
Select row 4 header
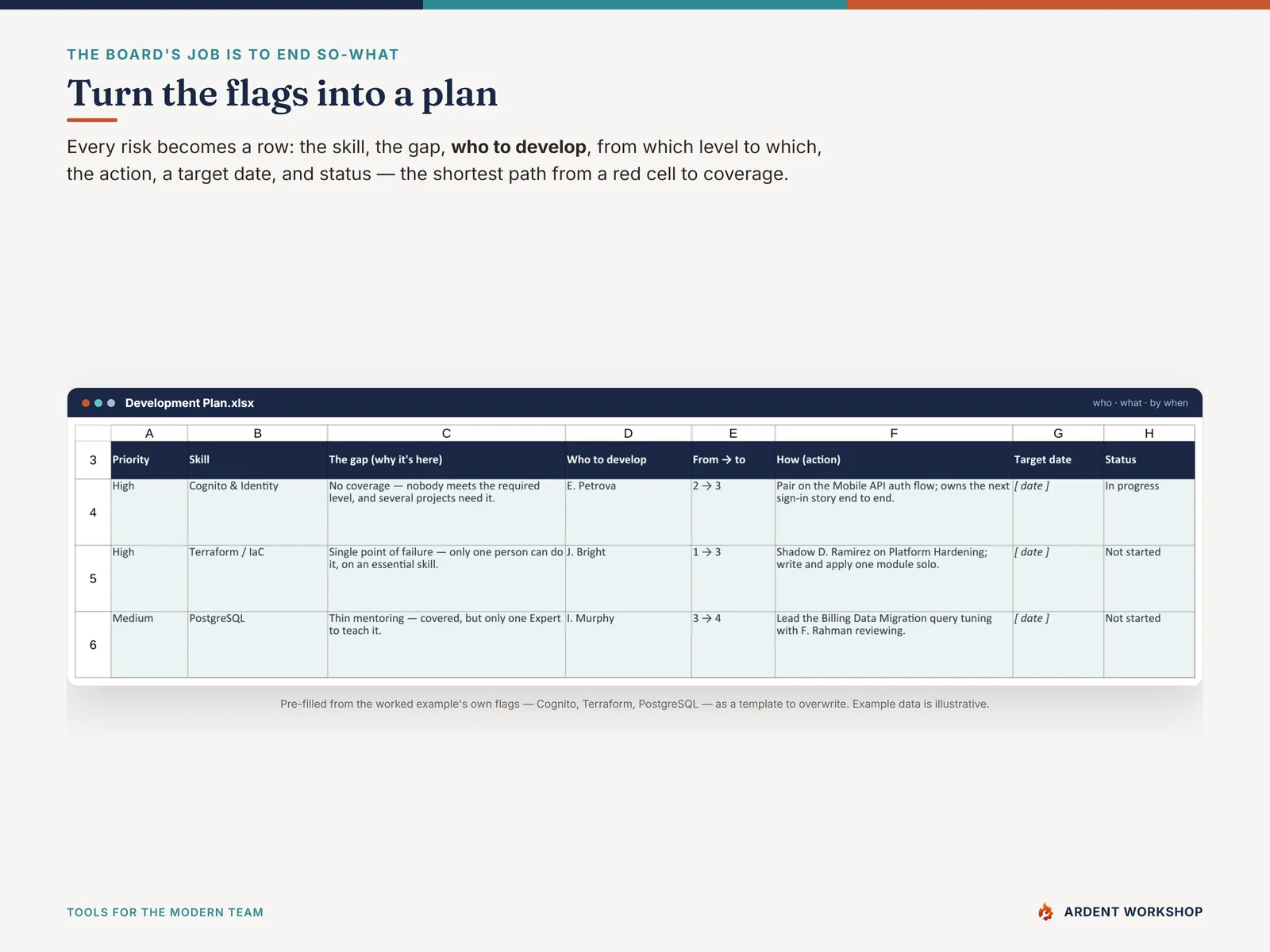pyautogui.click(x=93, y=512)
